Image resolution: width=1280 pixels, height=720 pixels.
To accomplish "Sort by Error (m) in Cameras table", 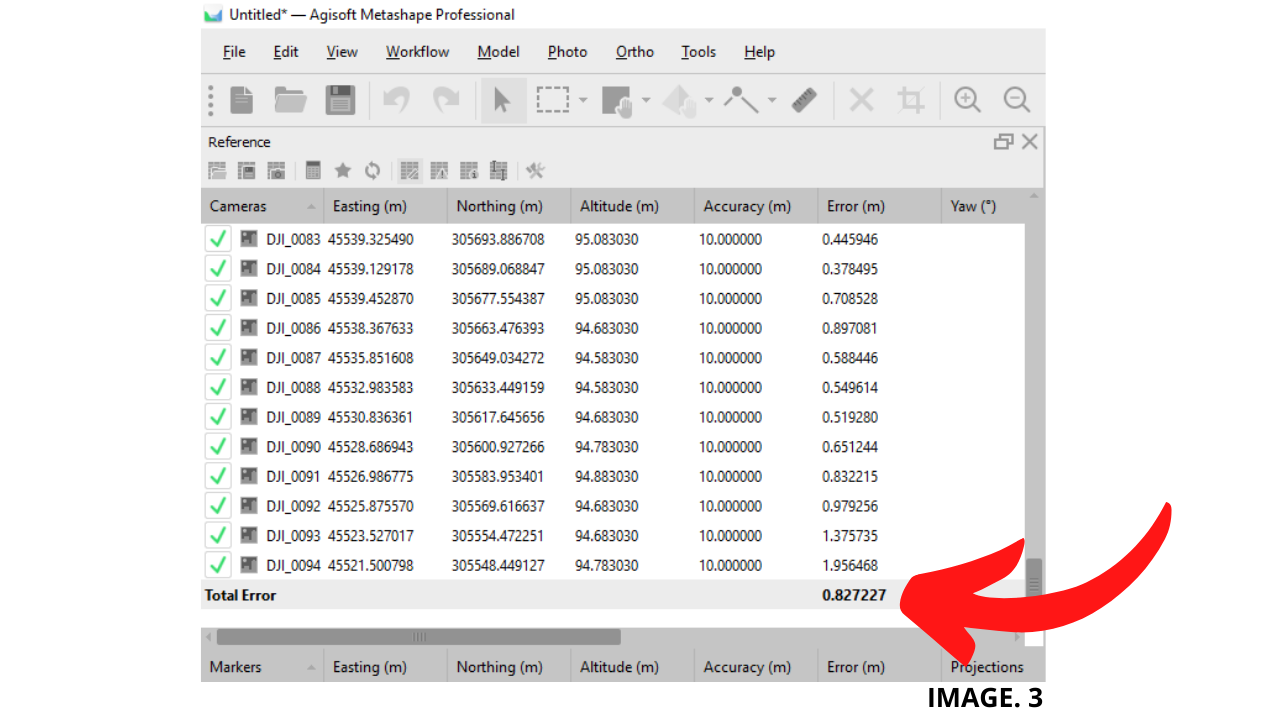I will click(x=879, y=206).
